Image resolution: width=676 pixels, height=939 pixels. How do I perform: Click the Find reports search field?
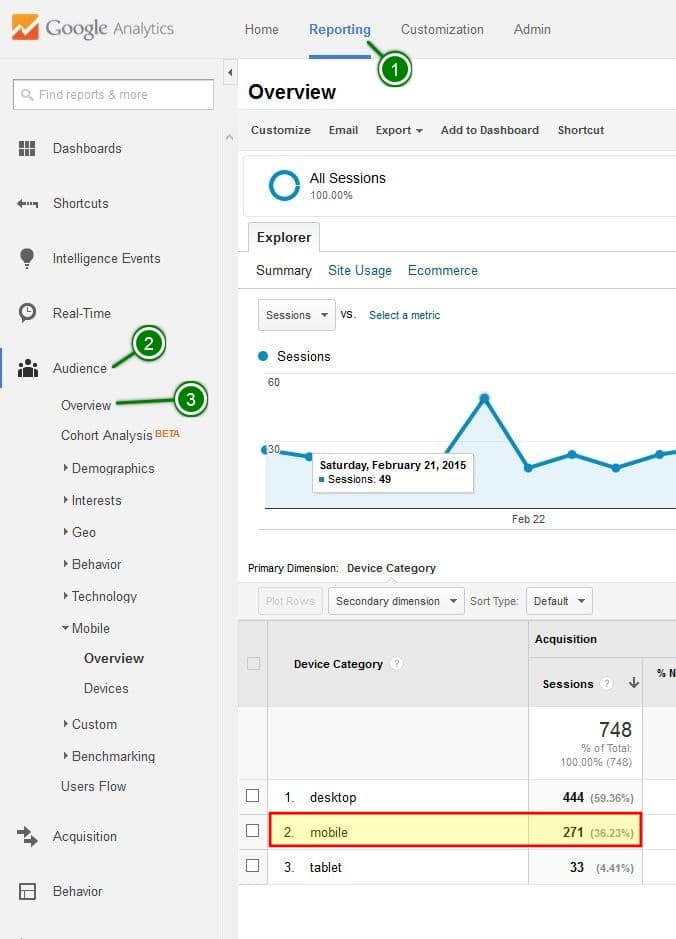coord(113,95)
